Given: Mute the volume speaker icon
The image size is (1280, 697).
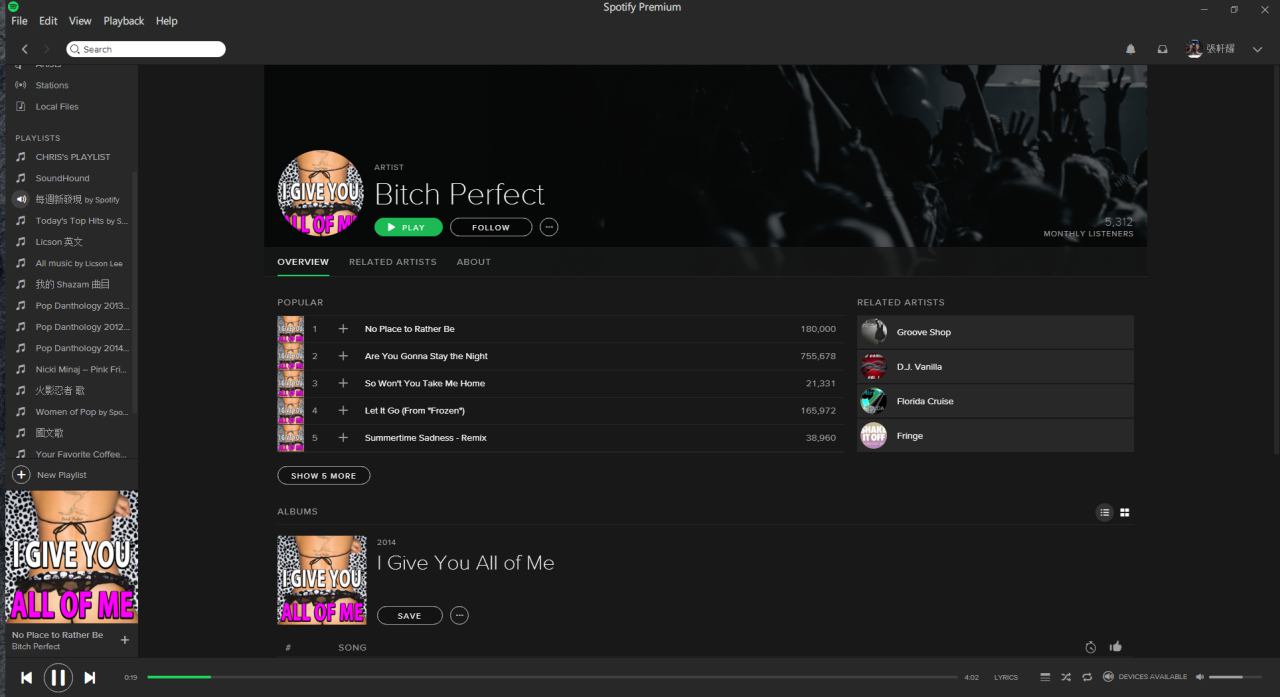Looking at the screenshot, I should (1200, 677).
